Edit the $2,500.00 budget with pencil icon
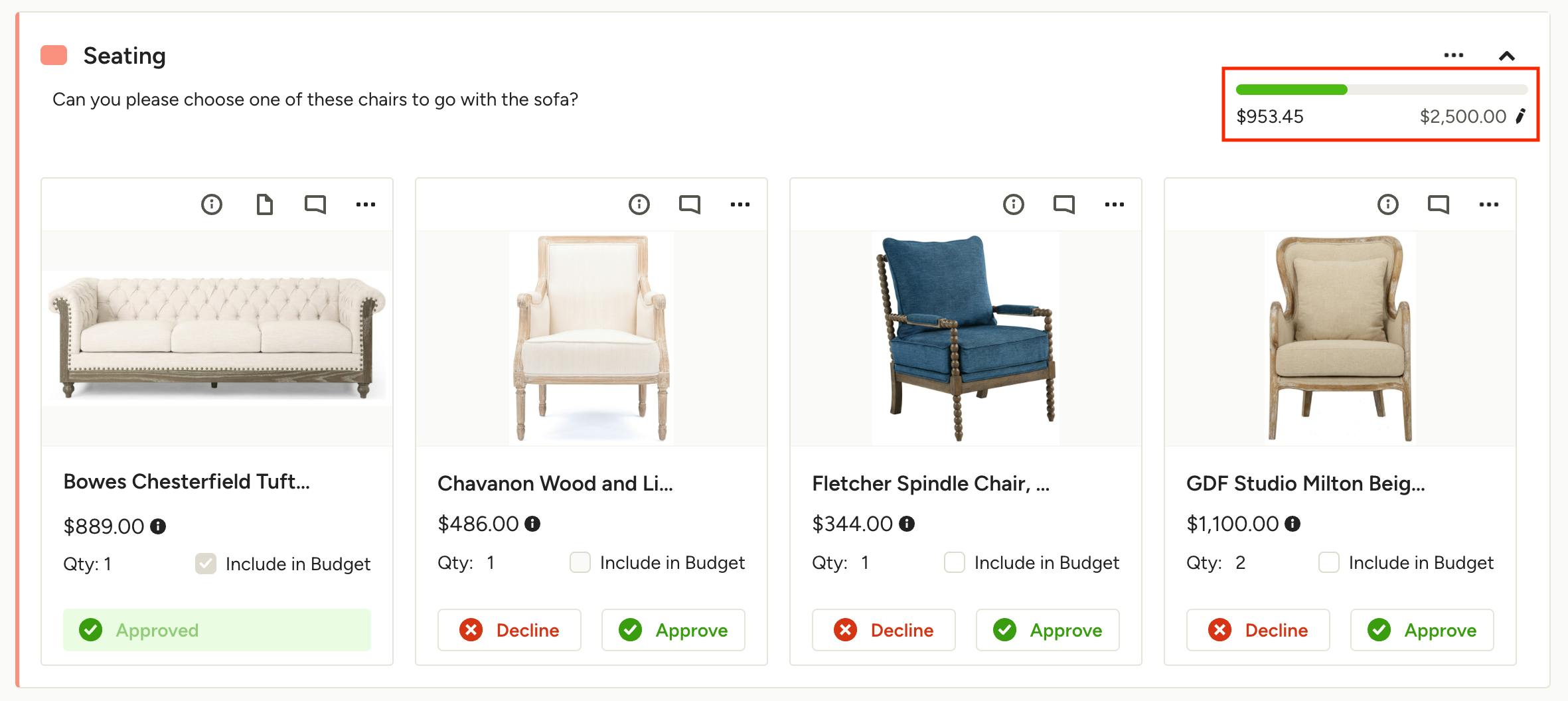 click(1520, 117)
